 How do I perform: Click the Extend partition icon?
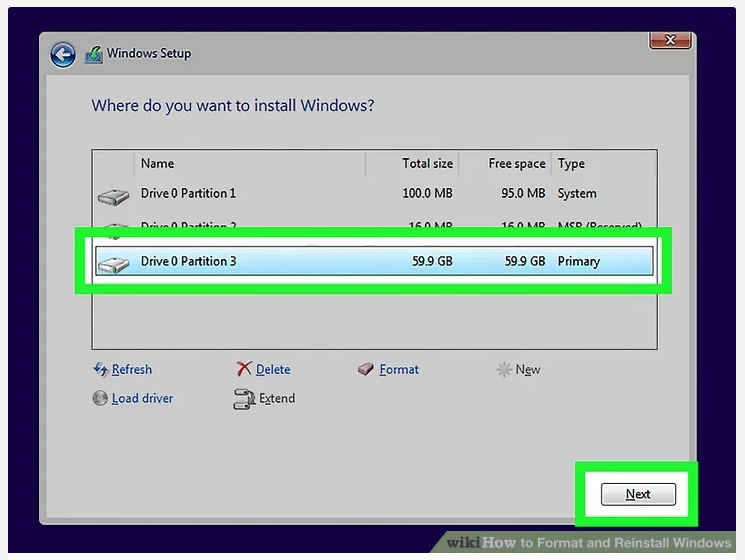244,399
